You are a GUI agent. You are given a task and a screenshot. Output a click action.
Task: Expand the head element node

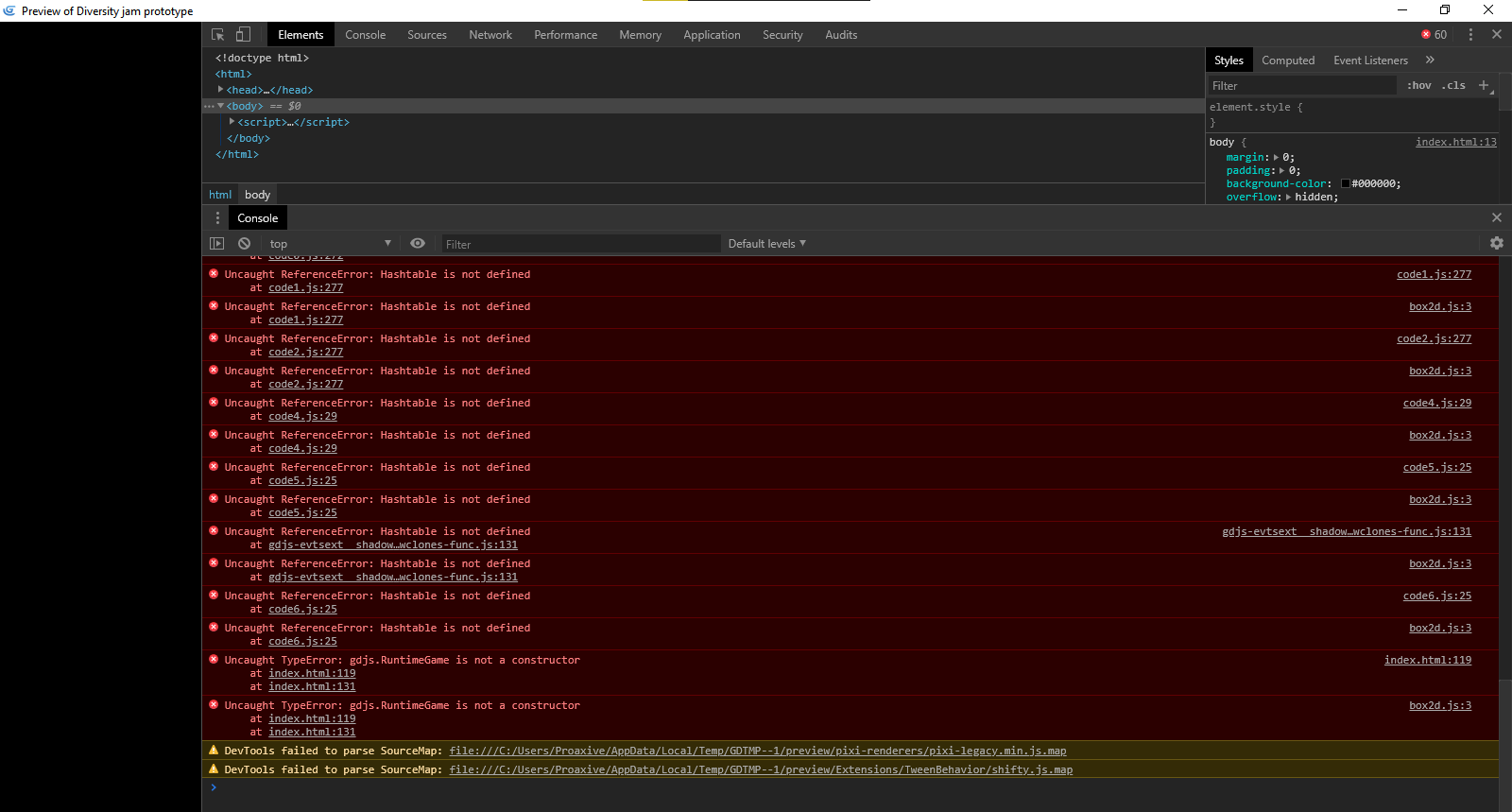(x=220, y=90)
